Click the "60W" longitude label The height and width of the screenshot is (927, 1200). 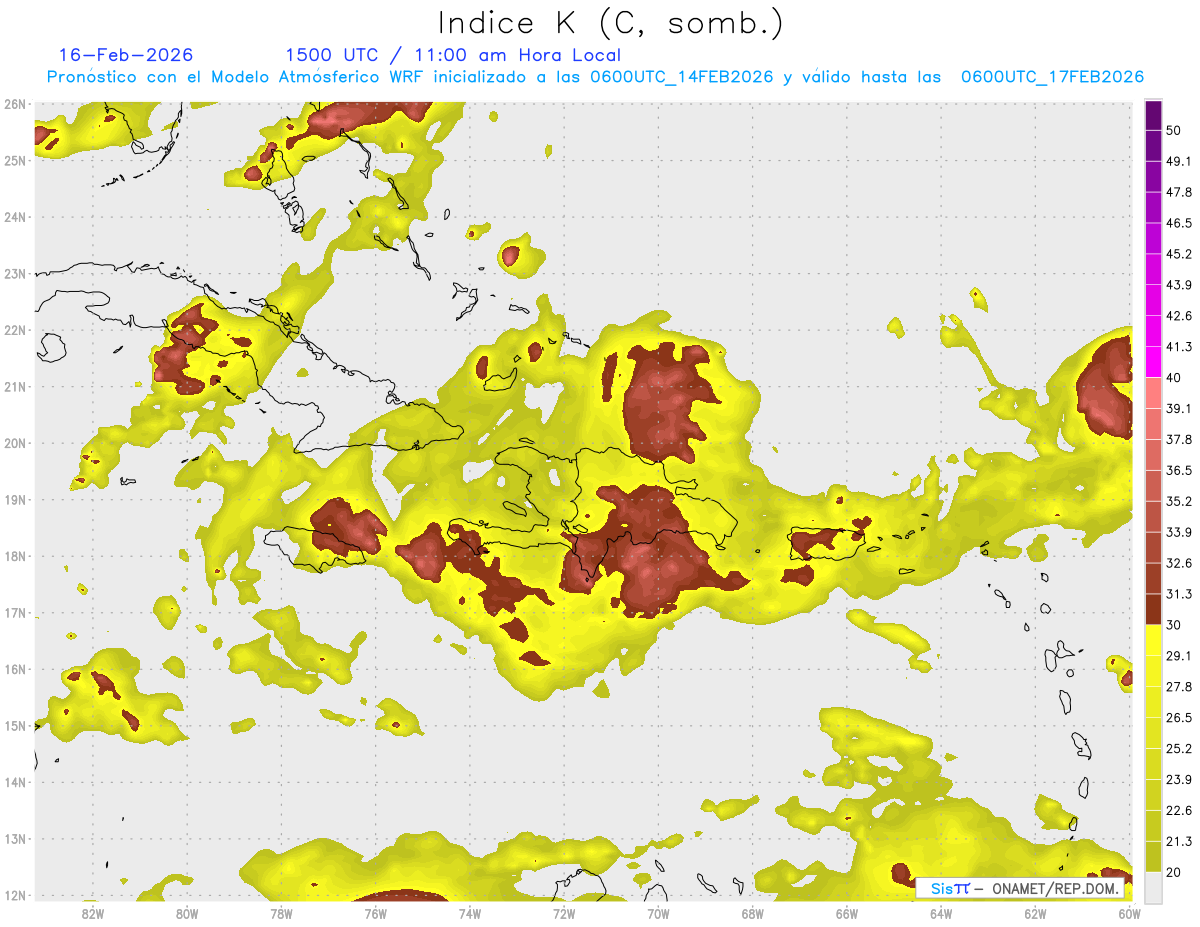(1130, 913)
